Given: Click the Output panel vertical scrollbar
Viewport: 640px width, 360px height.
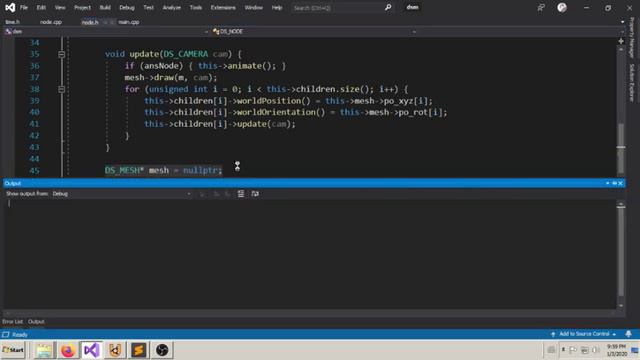Looking at the screenshot, I should 621,252.
